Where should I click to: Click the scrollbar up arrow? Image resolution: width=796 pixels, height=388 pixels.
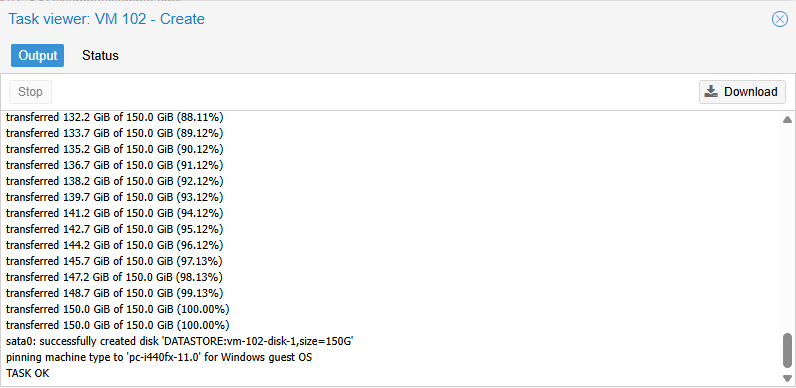coord(787,120)
